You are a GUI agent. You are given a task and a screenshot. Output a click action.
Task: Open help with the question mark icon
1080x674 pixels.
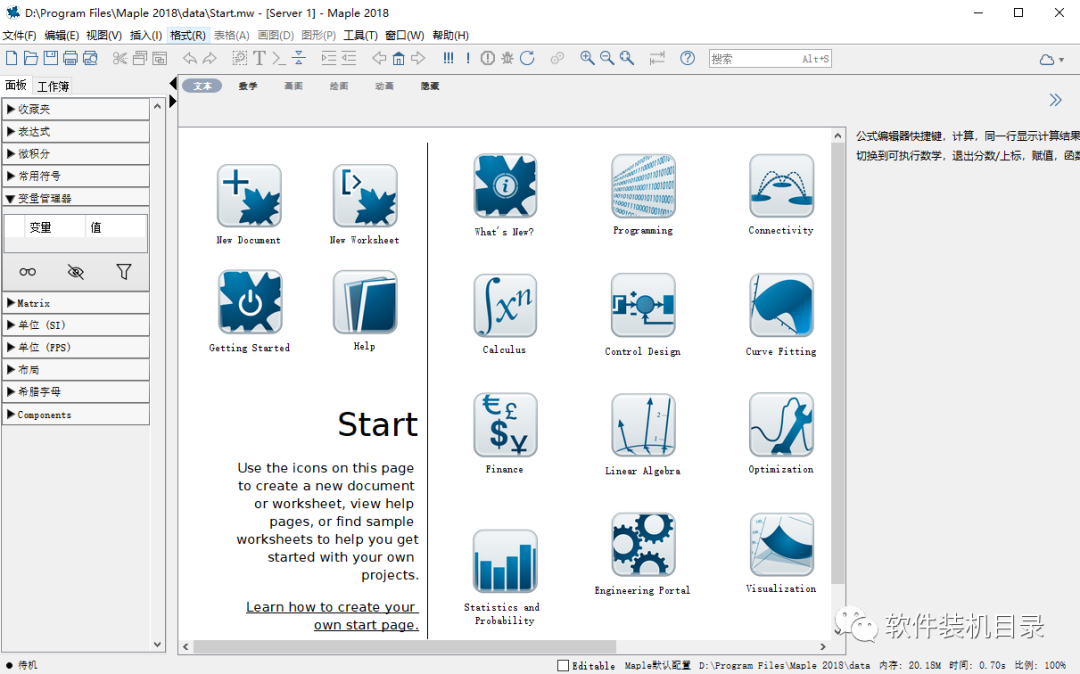pyautogui.click(x=687, y=59)
